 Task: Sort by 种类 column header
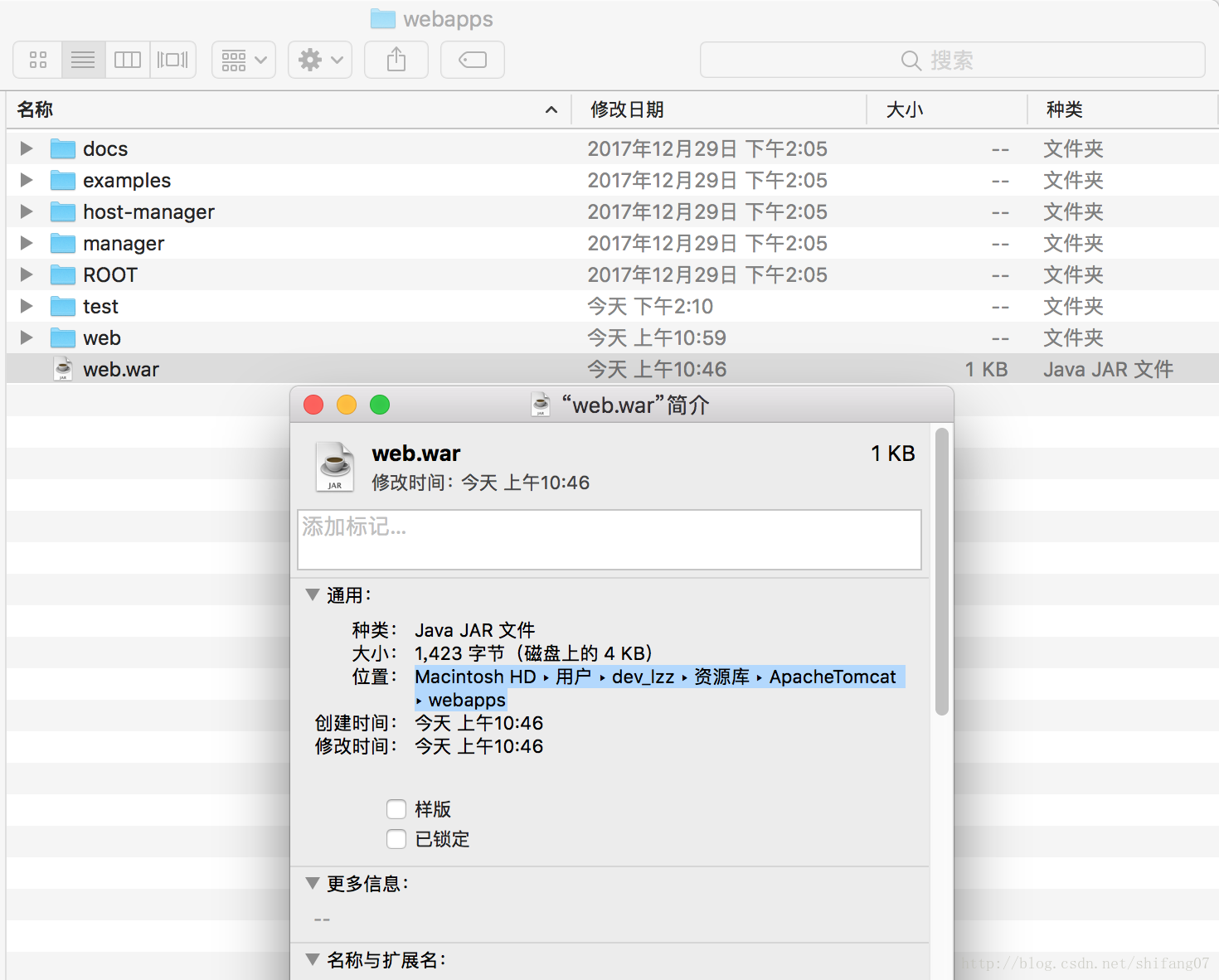coord(1123,109)
